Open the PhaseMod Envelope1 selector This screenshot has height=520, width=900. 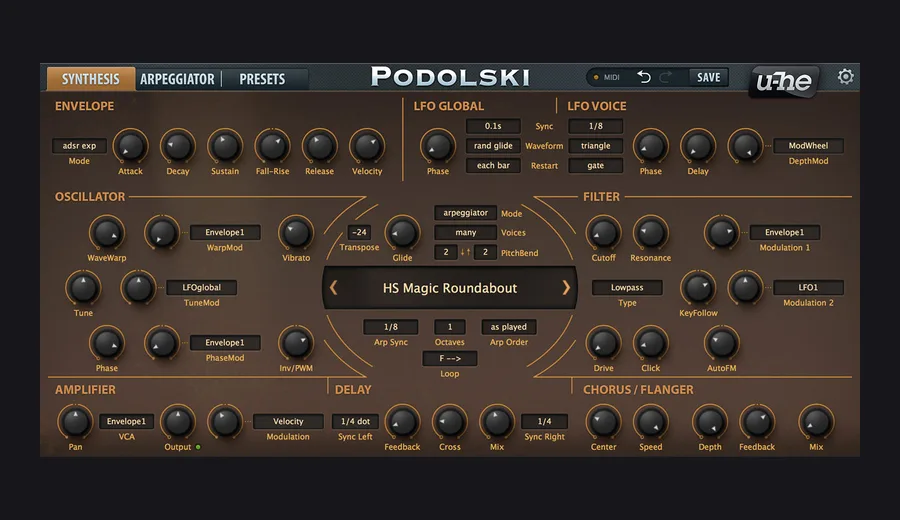coord(225,343)
